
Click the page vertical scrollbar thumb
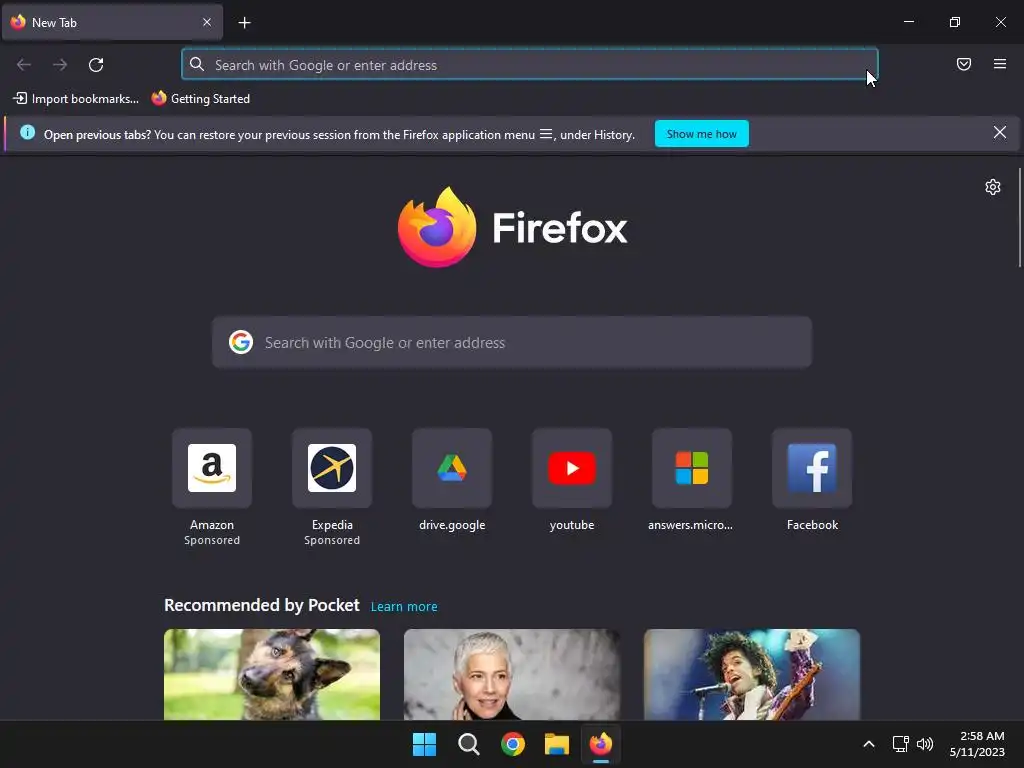[x=1019, y=217]
